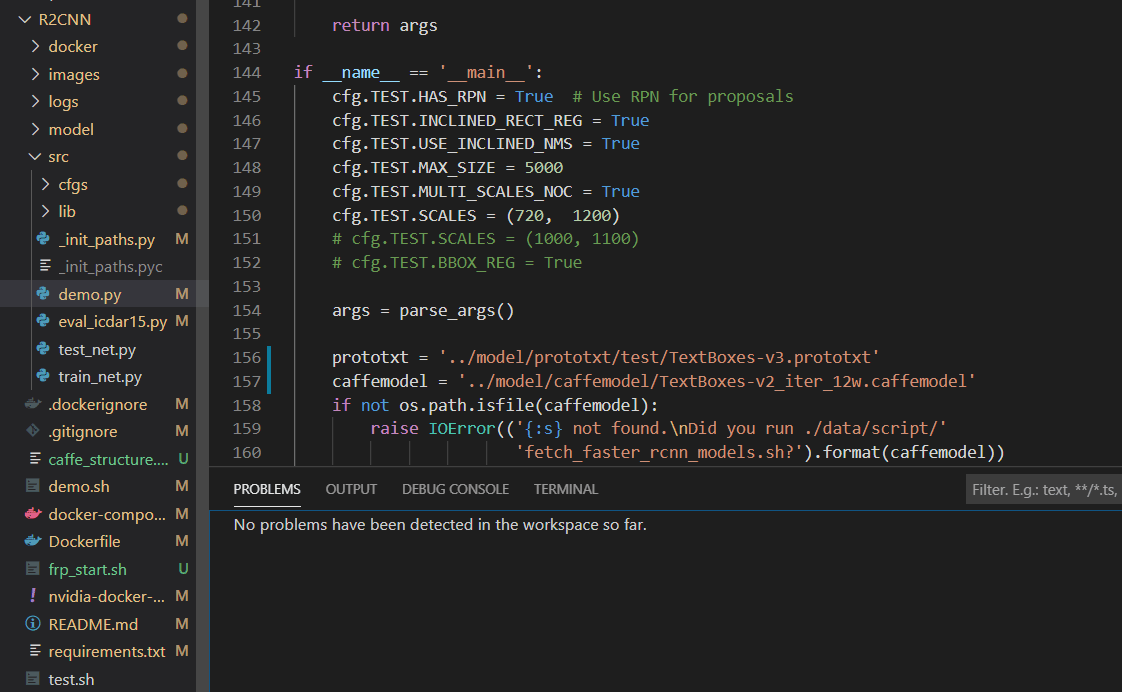Open README.md in the explorer

click(x=93, y=624)
